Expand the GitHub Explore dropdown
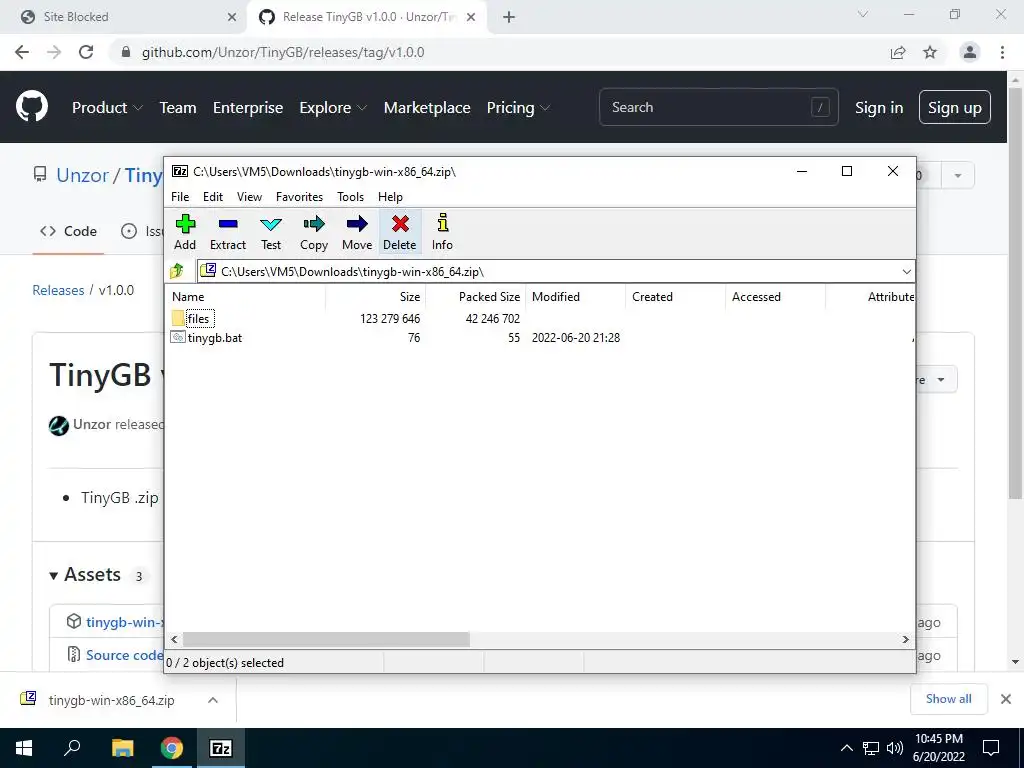This screenshot has height=768, width=1024. click(333, 108)
